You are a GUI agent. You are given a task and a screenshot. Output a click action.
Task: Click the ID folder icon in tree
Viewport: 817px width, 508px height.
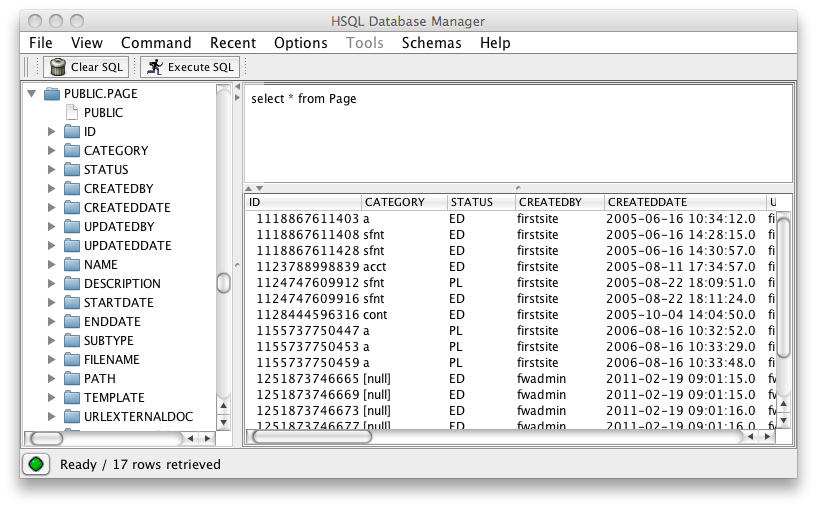72,131
